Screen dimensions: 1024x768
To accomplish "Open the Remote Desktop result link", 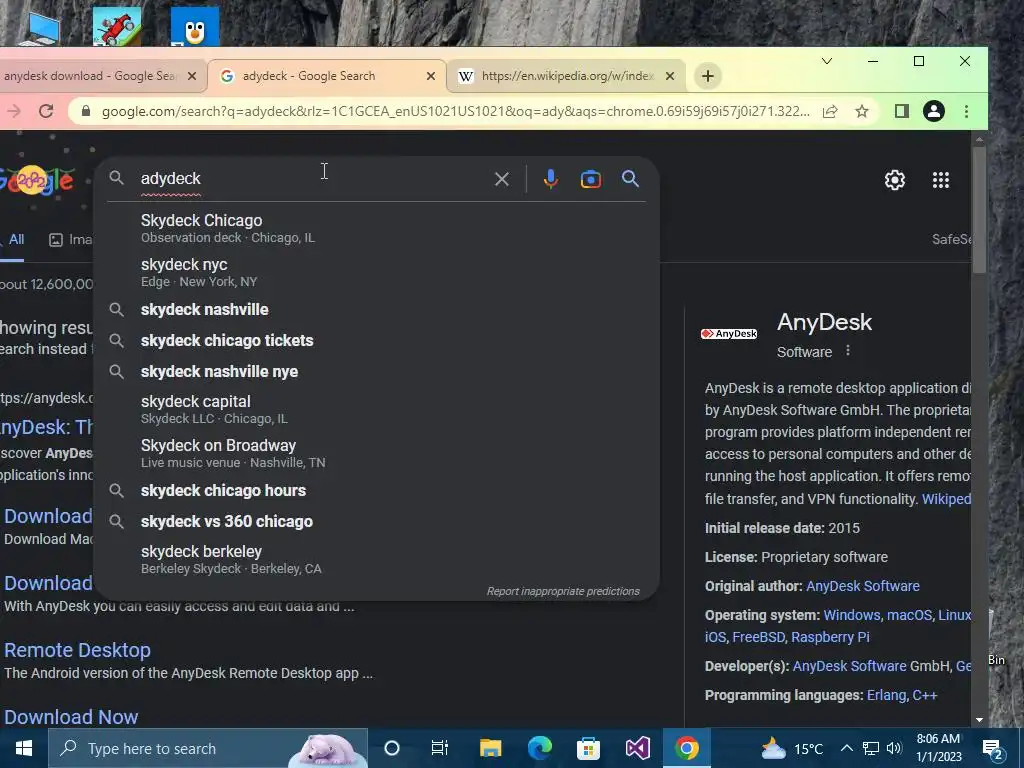I will (77, 650).
